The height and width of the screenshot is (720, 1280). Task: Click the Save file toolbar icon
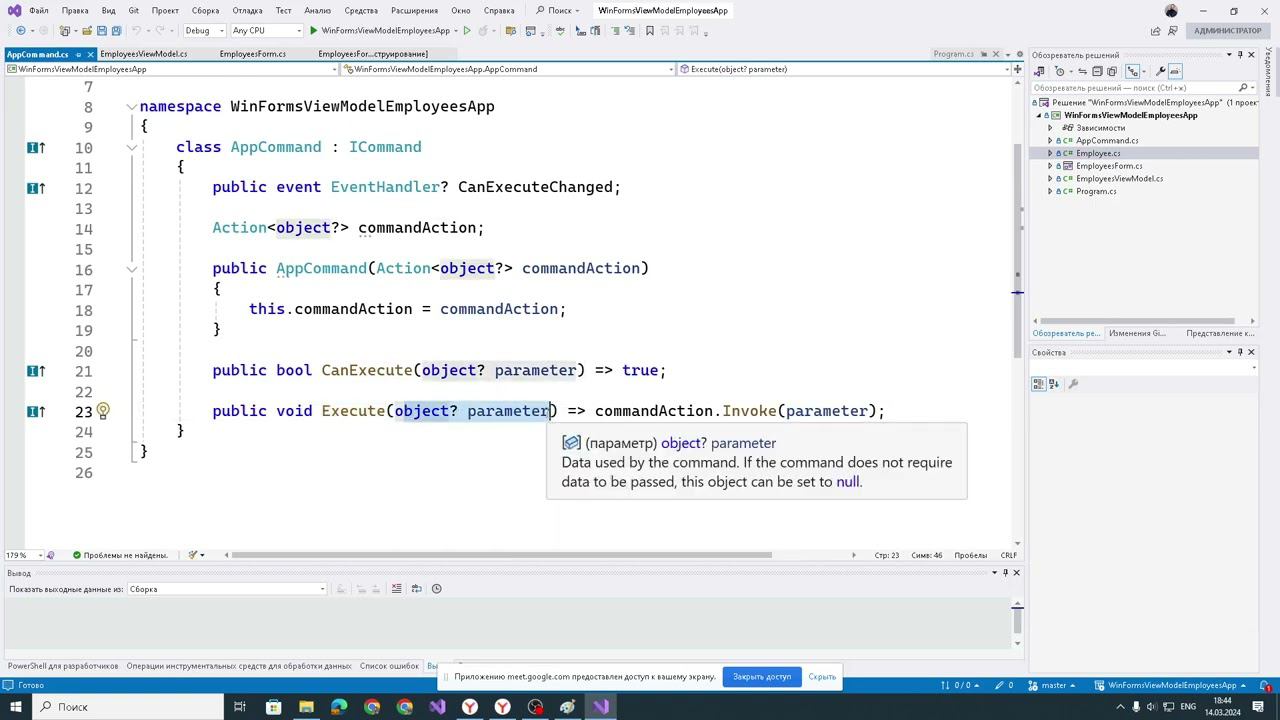pos(102,31)
